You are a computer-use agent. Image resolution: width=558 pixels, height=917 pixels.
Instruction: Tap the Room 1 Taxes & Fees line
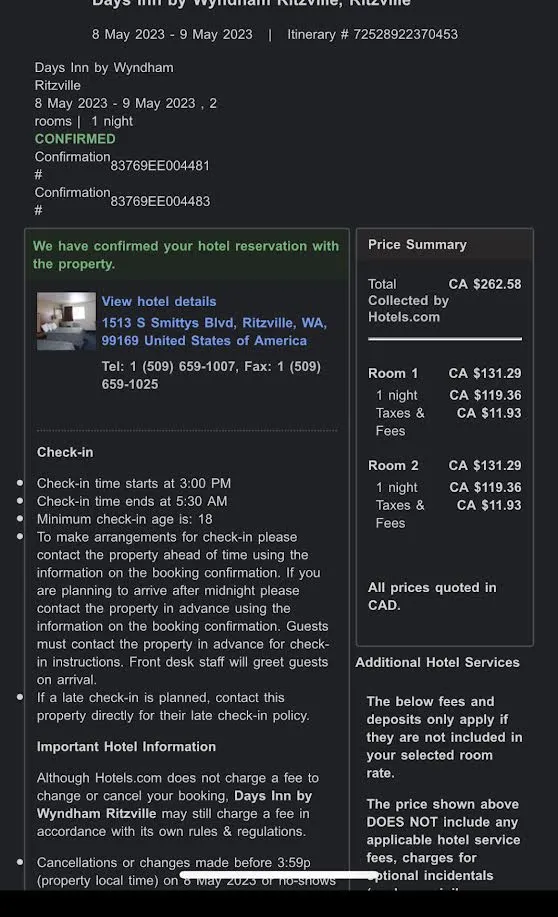[448, 422]
